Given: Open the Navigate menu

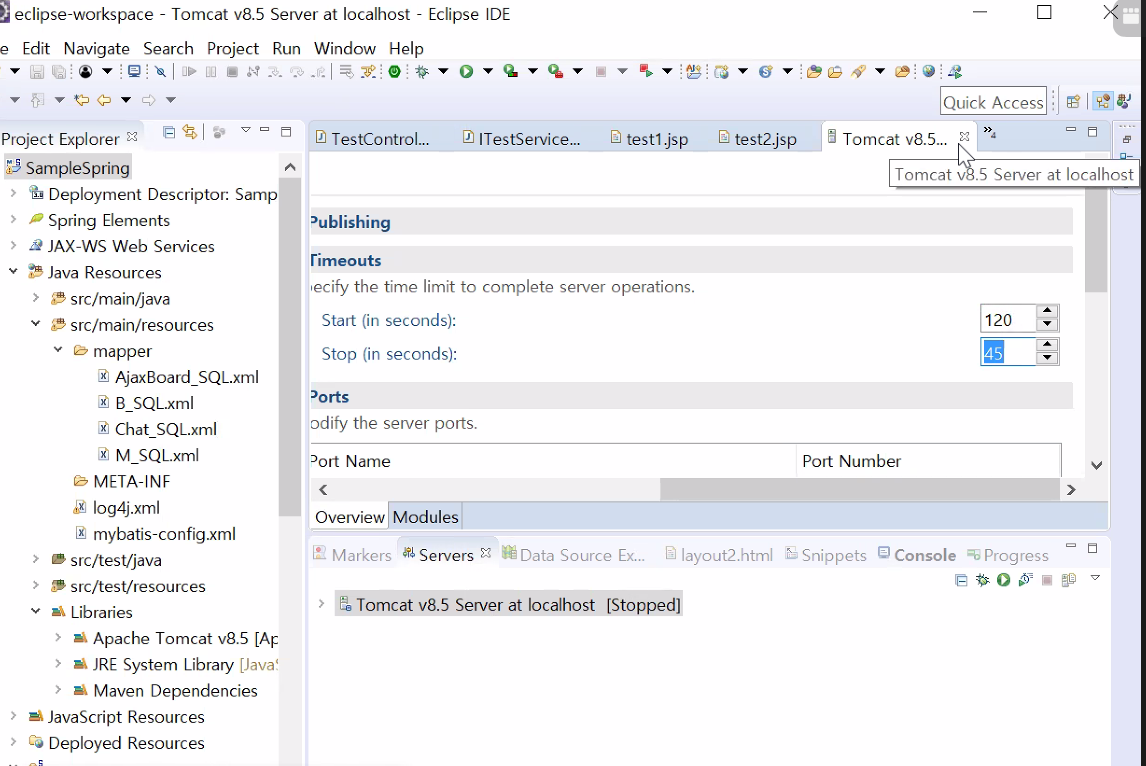Looking at the screenshot, I should 96,48.
